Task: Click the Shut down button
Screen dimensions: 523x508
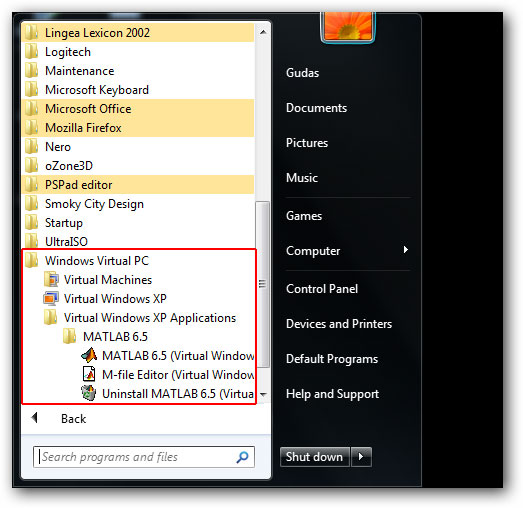Action: coord(314,457)
